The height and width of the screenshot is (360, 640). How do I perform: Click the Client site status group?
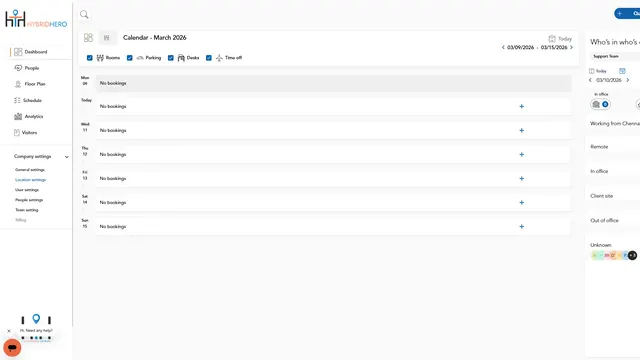602,196
